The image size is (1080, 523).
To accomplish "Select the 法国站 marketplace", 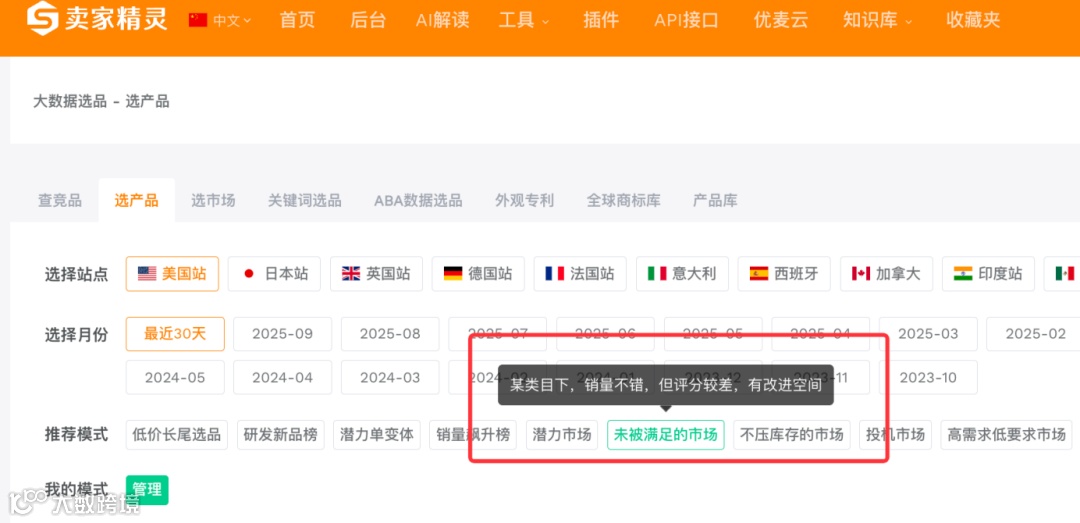I will 580,274.
